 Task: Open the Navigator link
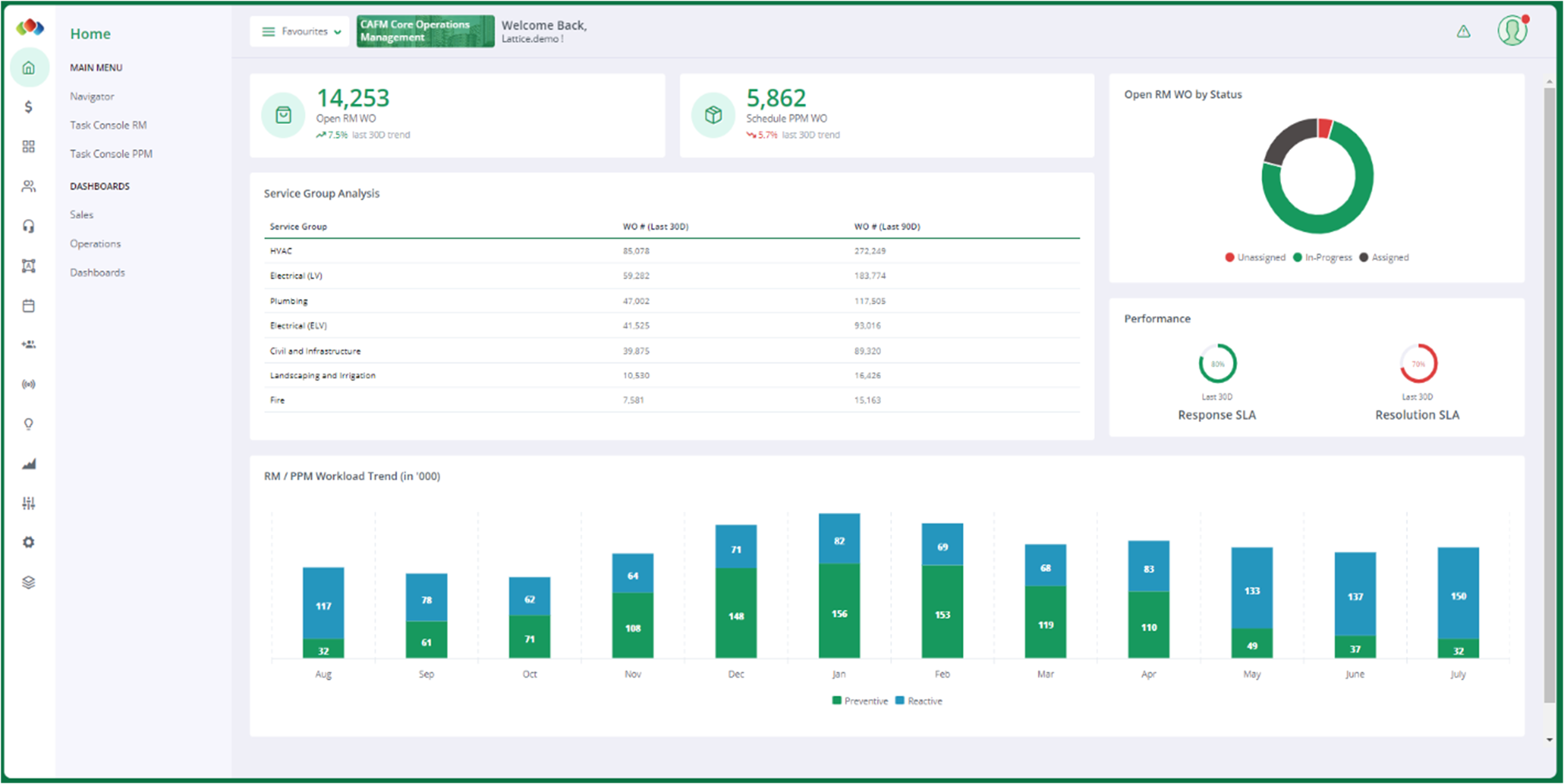click(x=92, y=96)
